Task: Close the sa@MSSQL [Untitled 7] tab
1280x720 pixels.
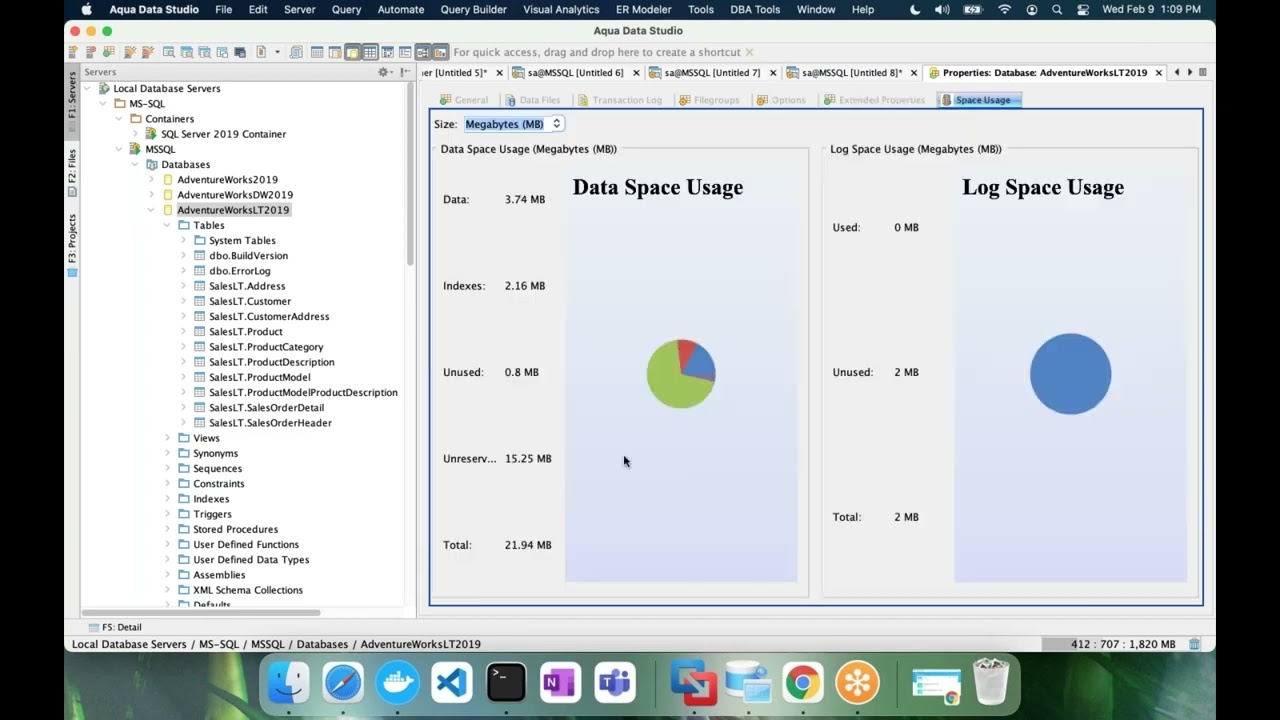Action: 774,73
